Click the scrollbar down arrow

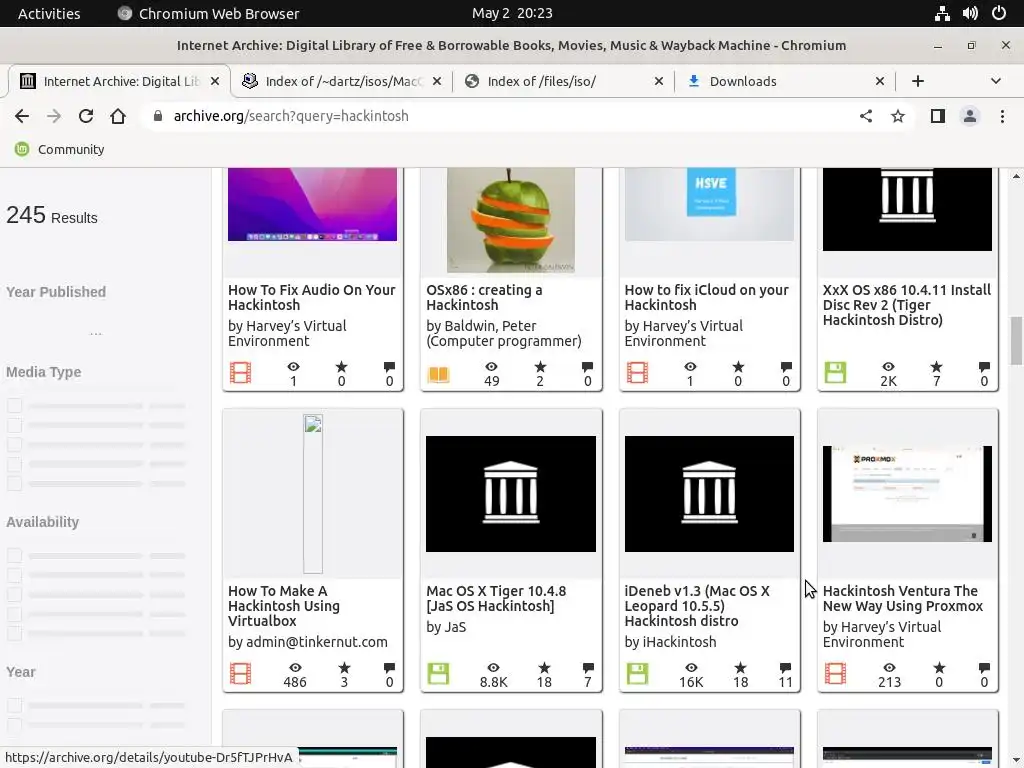point(1016,761)
